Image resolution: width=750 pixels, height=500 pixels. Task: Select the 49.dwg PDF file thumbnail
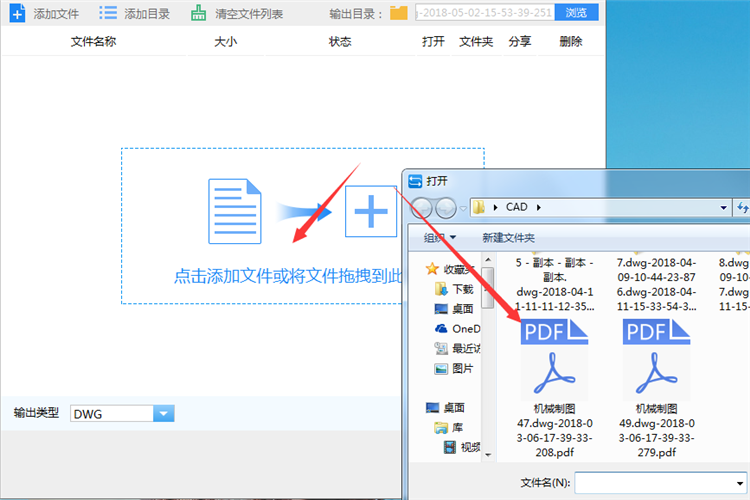(656, 360)
